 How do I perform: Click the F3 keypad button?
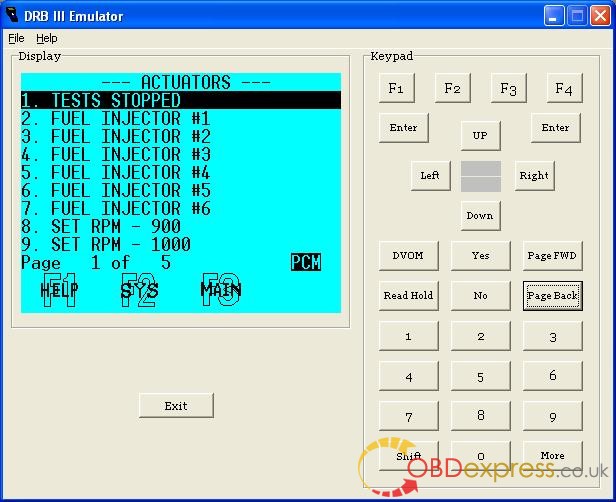(508, 88)
